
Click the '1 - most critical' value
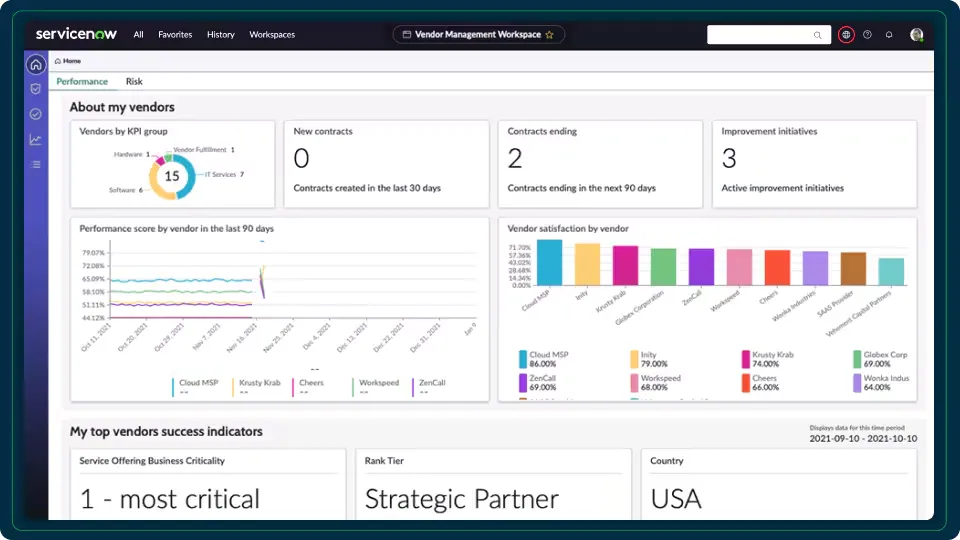pos(170,499)
